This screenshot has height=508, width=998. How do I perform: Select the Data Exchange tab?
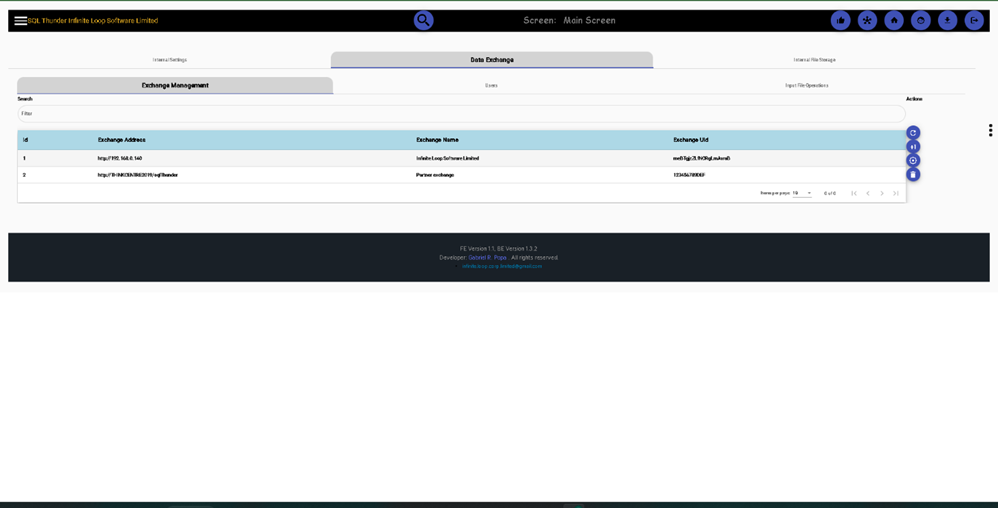(492, 60)
